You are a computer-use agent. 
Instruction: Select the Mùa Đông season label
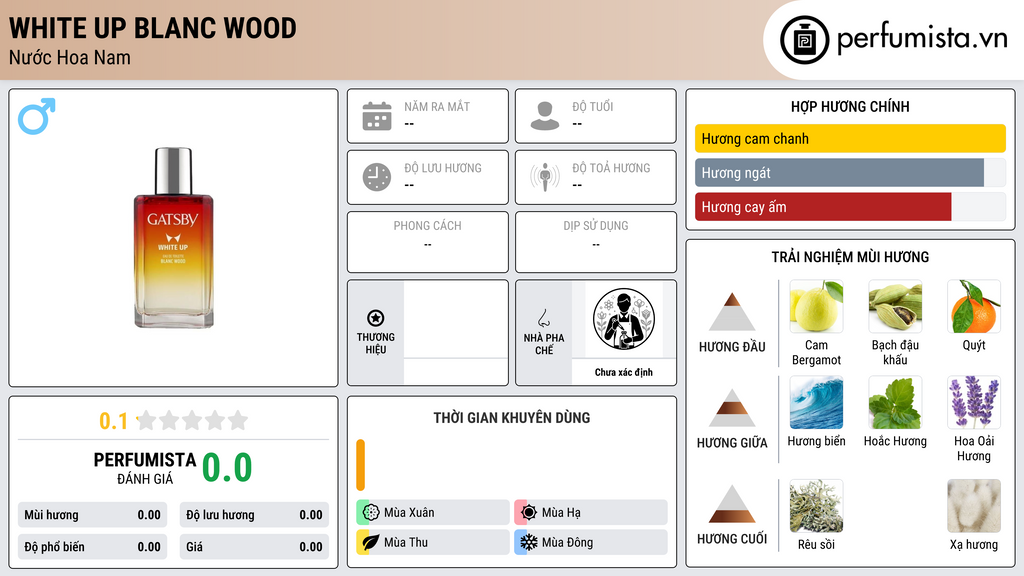[568, 542]
